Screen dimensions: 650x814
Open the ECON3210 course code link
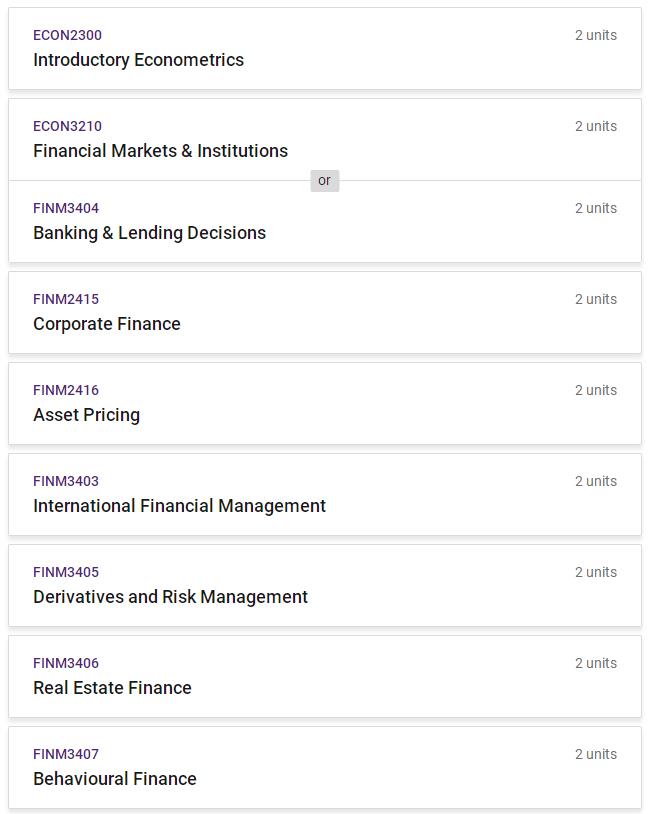pyautogui.click(x=67, y=126)
